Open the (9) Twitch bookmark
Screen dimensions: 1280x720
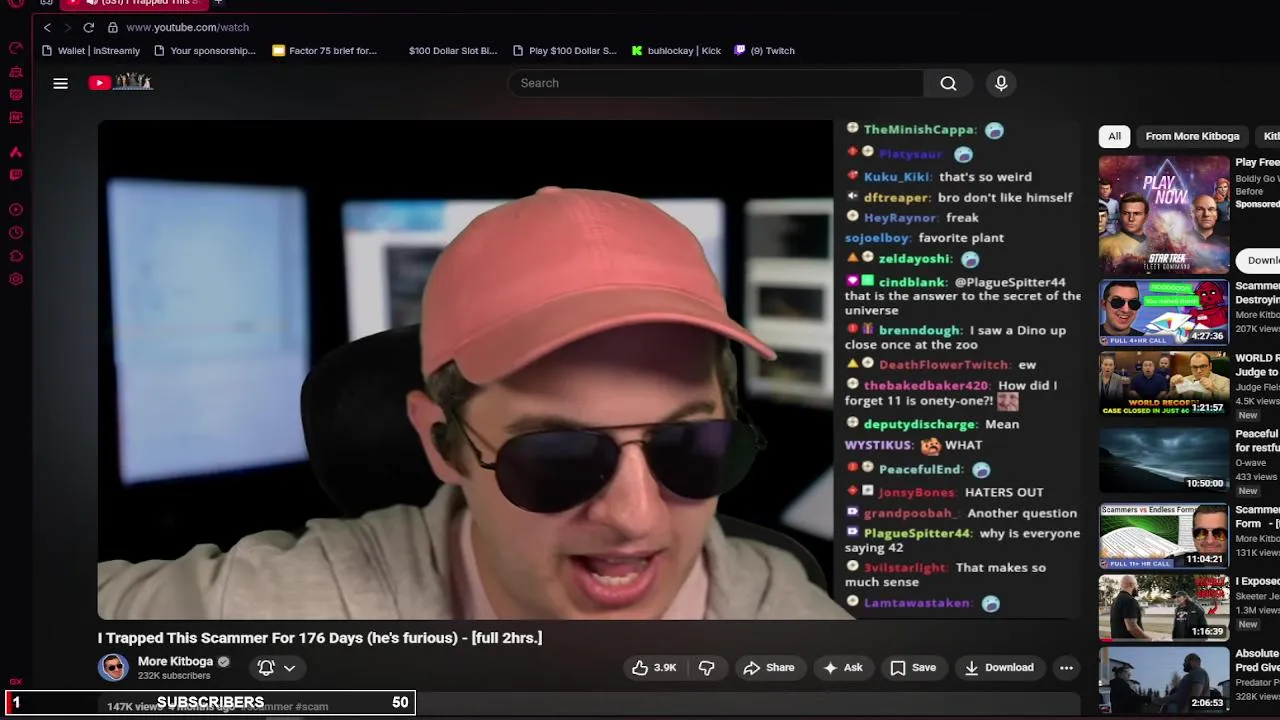pos(765,50)
